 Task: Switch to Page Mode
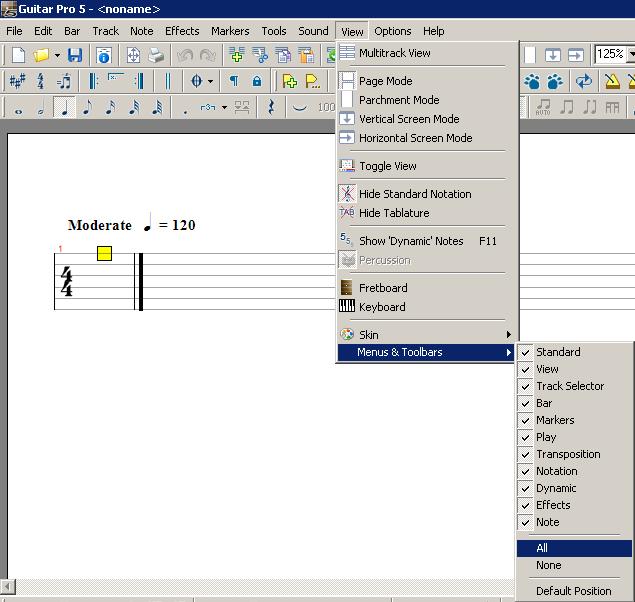click(x=426, y=81)
